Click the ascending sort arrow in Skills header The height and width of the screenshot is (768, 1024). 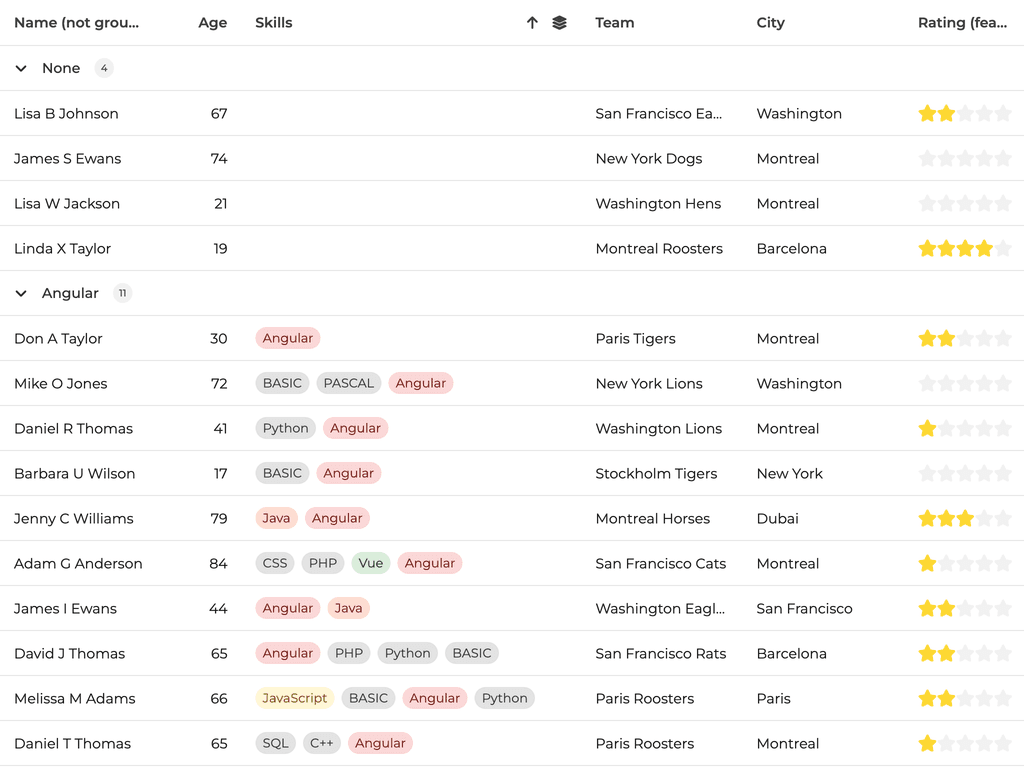[532, 23]
